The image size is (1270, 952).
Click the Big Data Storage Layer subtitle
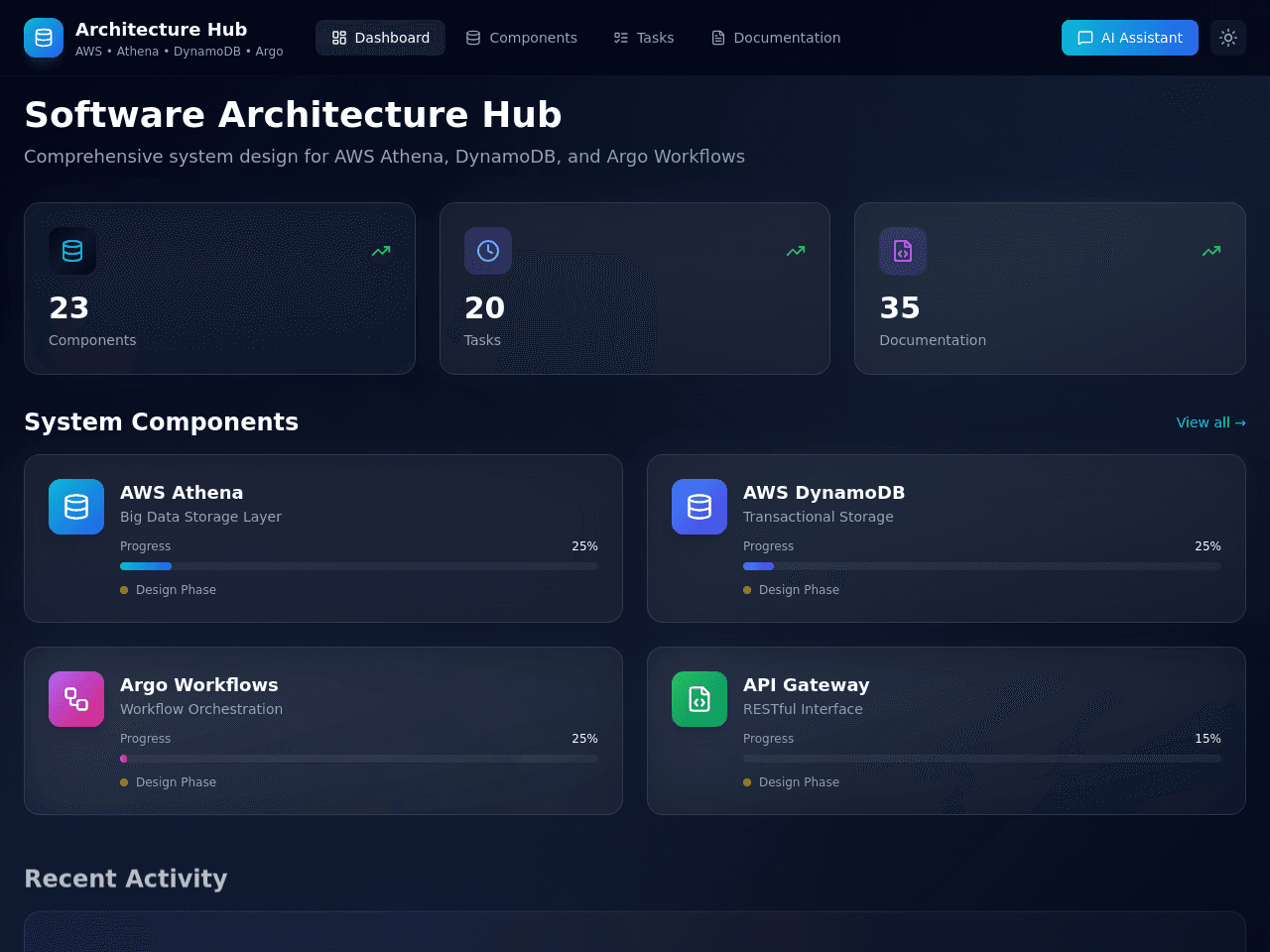200,517
